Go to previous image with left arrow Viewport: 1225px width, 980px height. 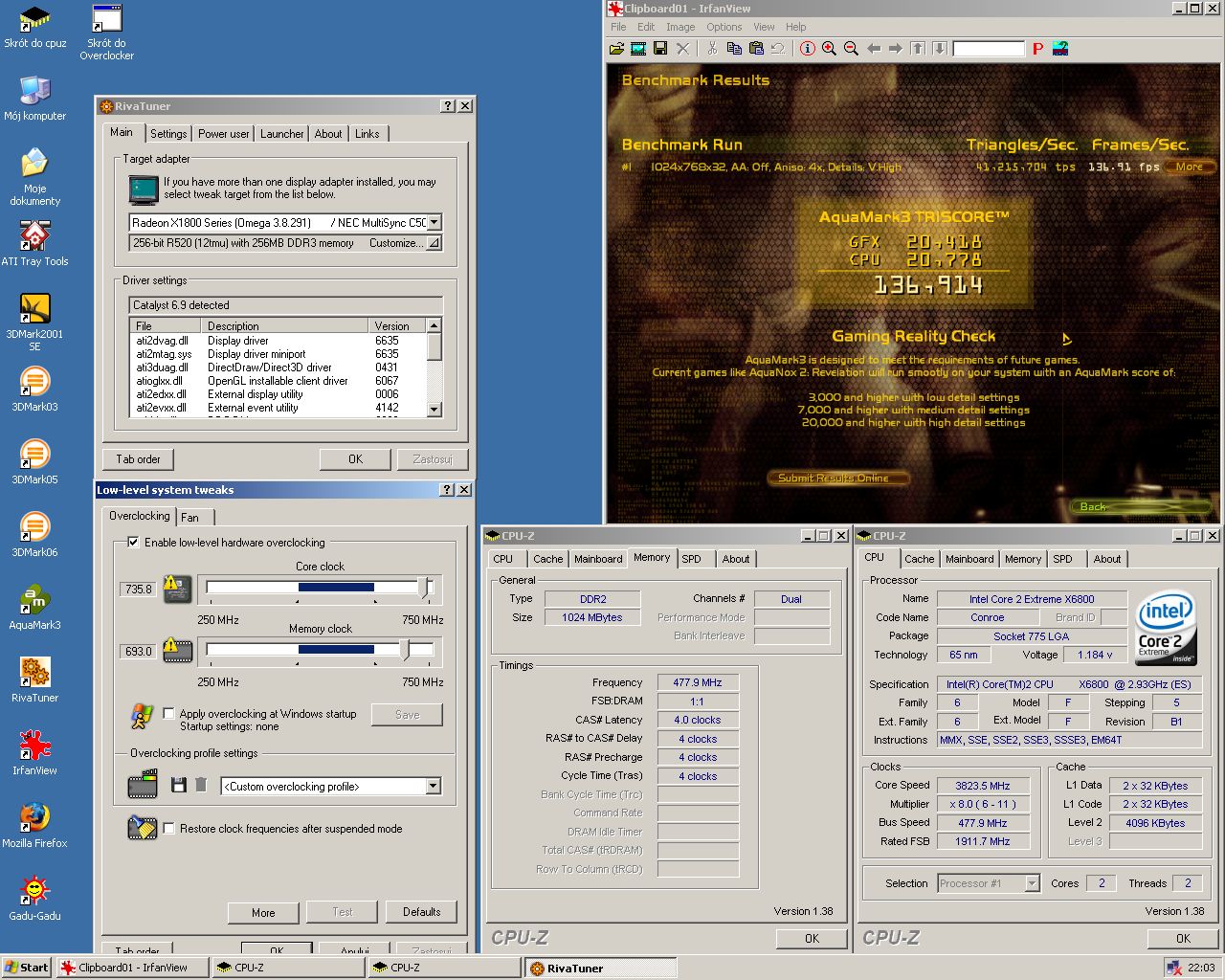tap(874, 49)
